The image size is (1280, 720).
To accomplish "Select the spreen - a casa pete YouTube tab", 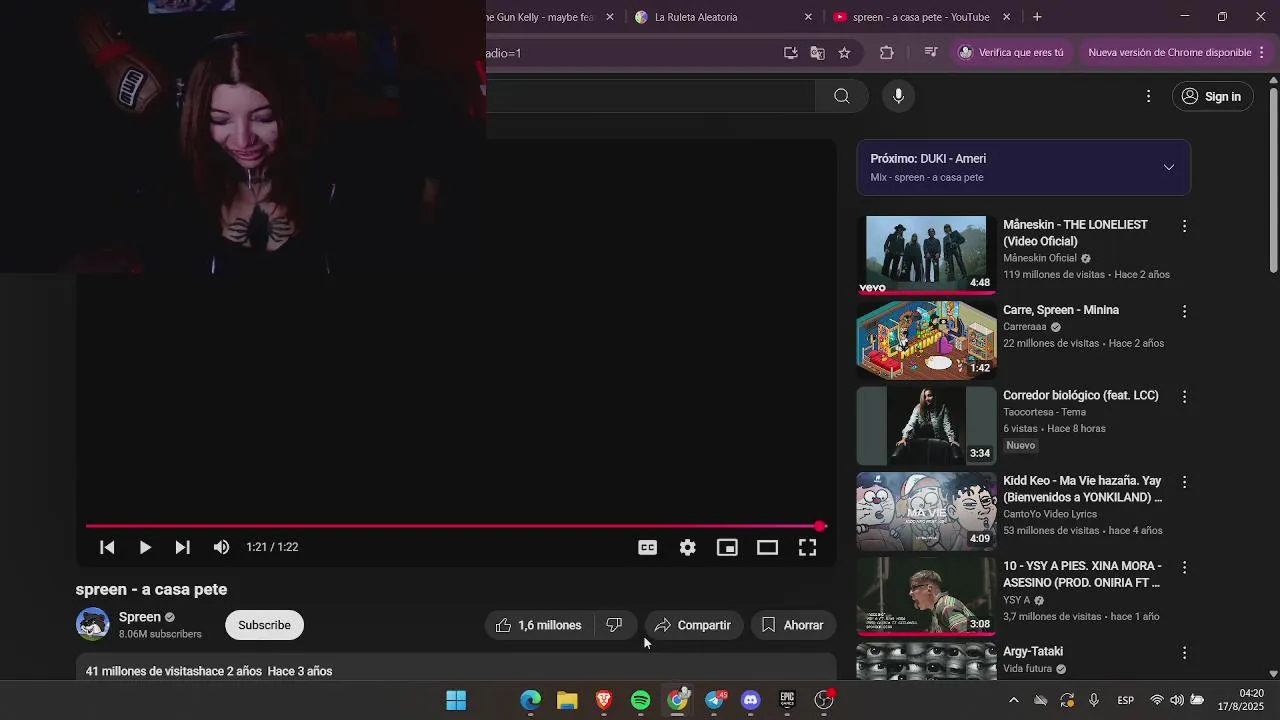I will click(921, 17).
